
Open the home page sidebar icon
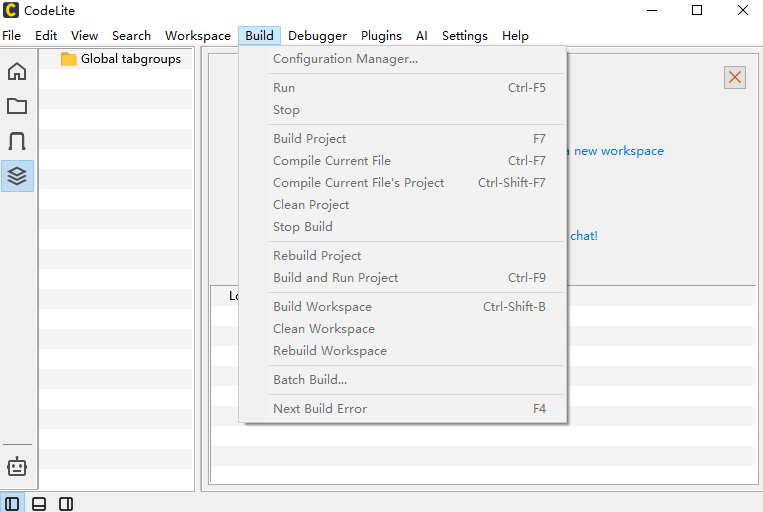coord(17,72)
